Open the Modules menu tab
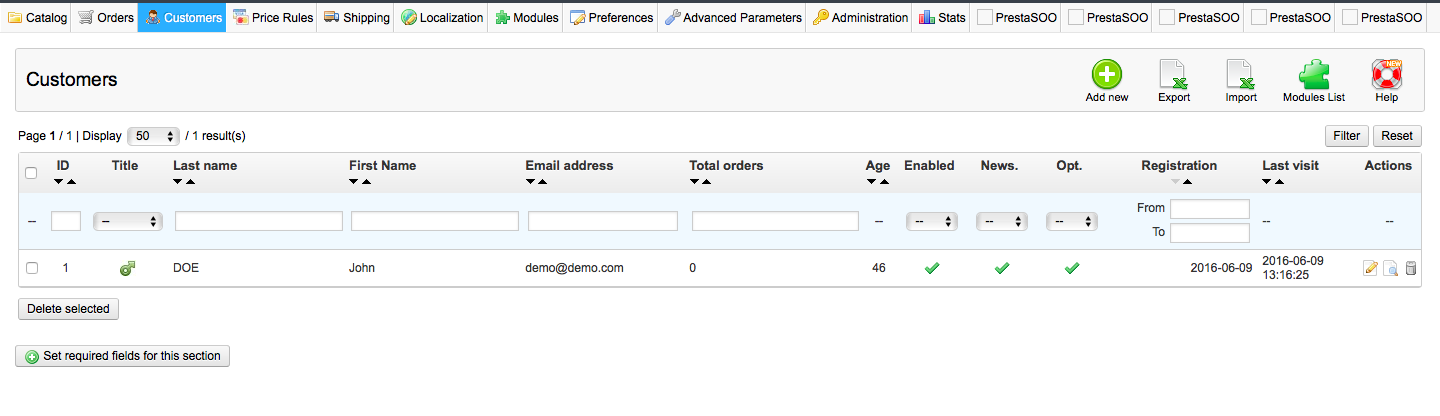 pos(526,17)
